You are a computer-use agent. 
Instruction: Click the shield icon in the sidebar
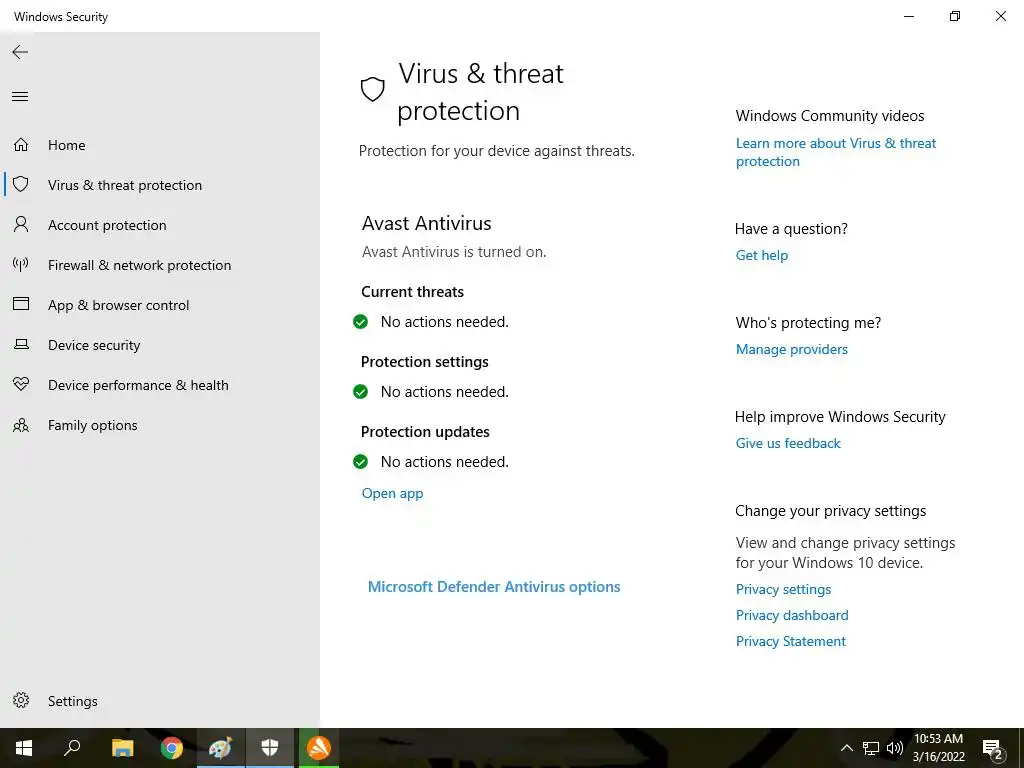click(x=21, y=184)
